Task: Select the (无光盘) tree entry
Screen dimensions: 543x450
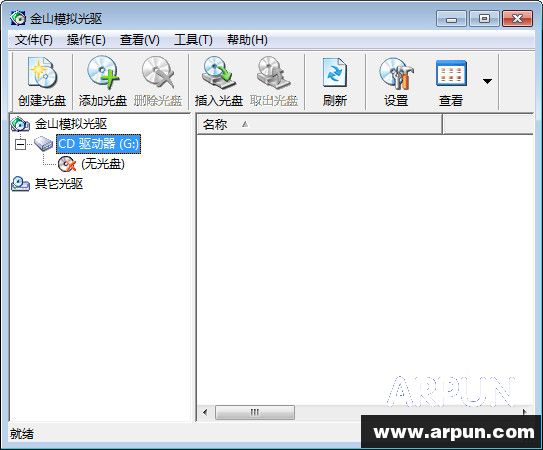Action: tap(103, 164)
